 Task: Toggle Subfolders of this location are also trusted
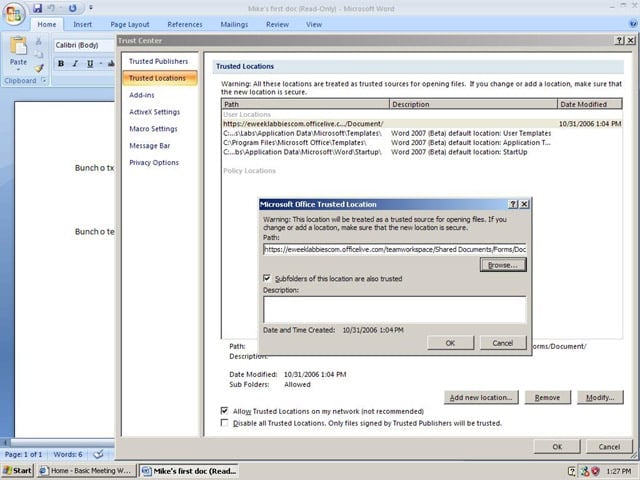point(267,278)
